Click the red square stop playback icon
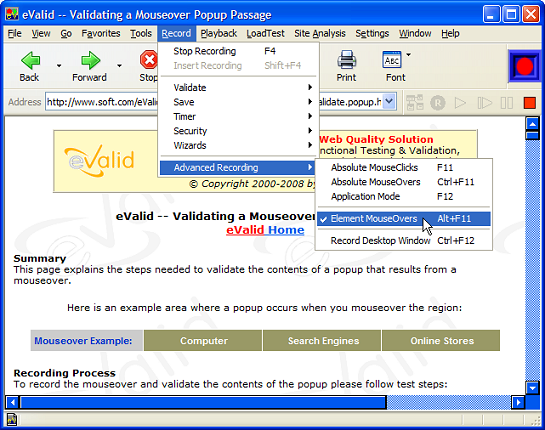545x430 pixels. tap(529, 103)
